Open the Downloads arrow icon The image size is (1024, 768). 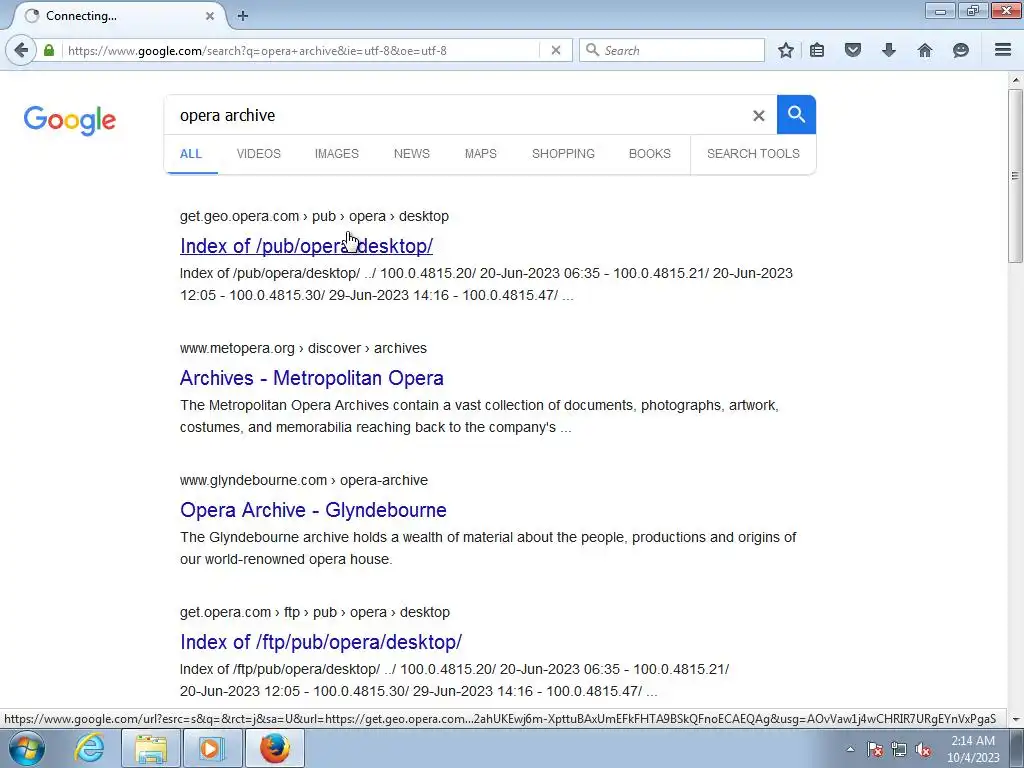(889, 50)
